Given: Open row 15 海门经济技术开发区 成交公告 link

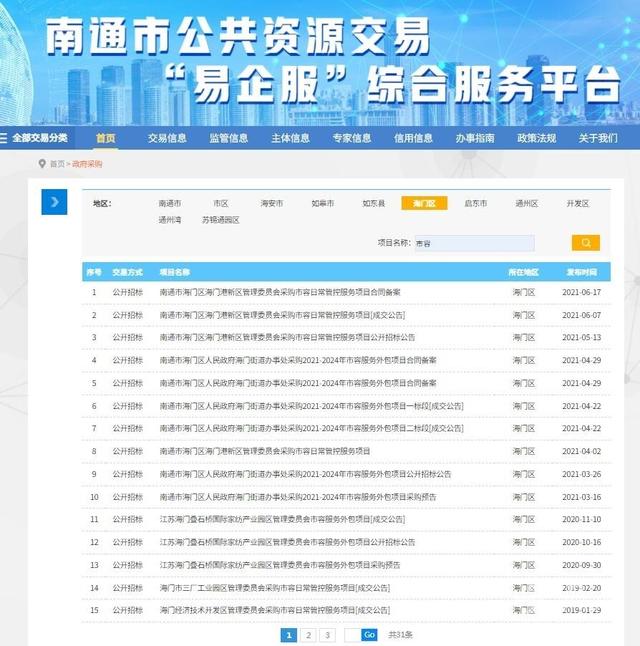Looking at the screenshot, I should pos(274,610).
